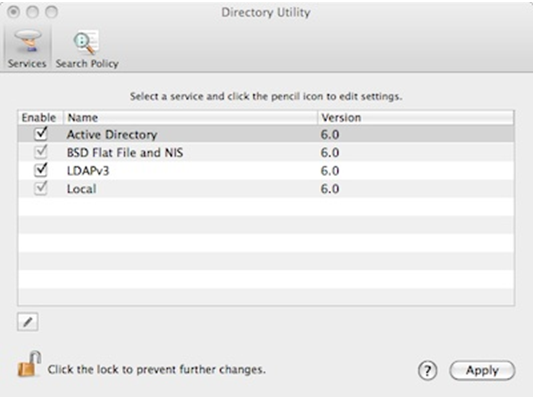Toggle the LDAPv3 enable checkbox
Image resolution: width=536 pixels, height=399 pixels.
pos(41,170)
